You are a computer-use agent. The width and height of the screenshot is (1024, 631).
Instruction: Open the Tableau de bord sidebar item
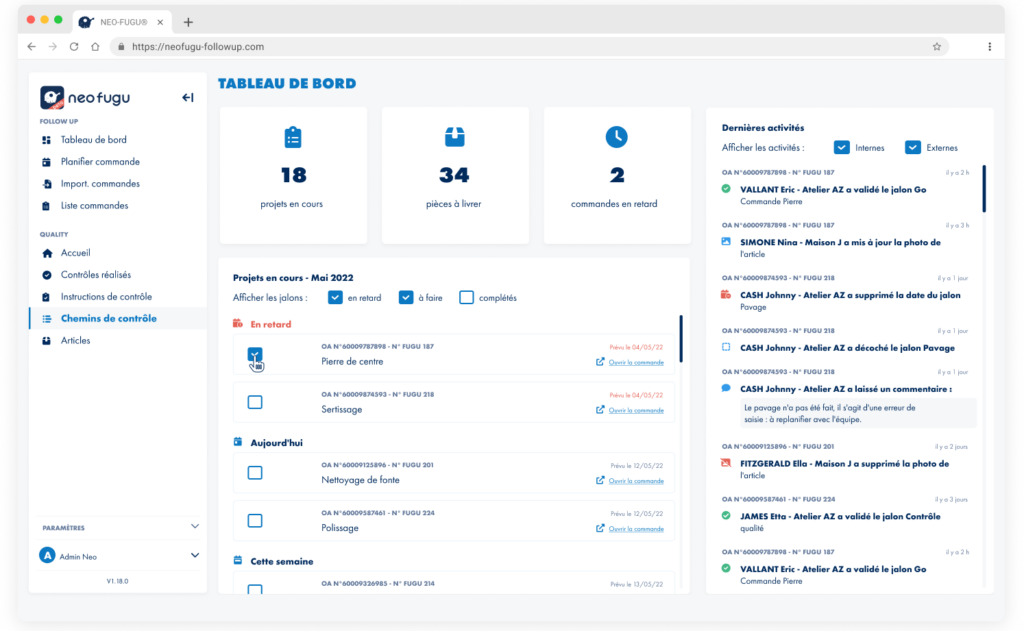94,139
